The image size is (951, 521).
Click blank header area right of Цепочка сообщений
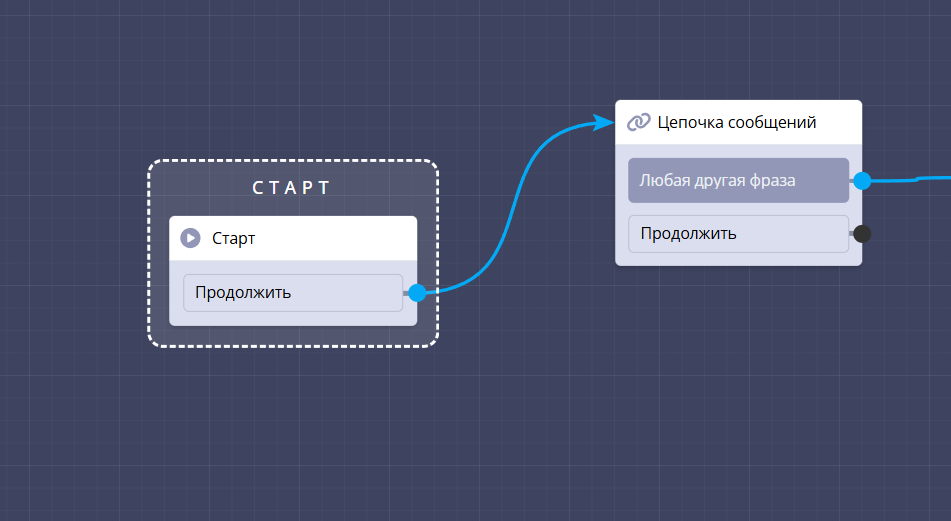tap(840, 122)
